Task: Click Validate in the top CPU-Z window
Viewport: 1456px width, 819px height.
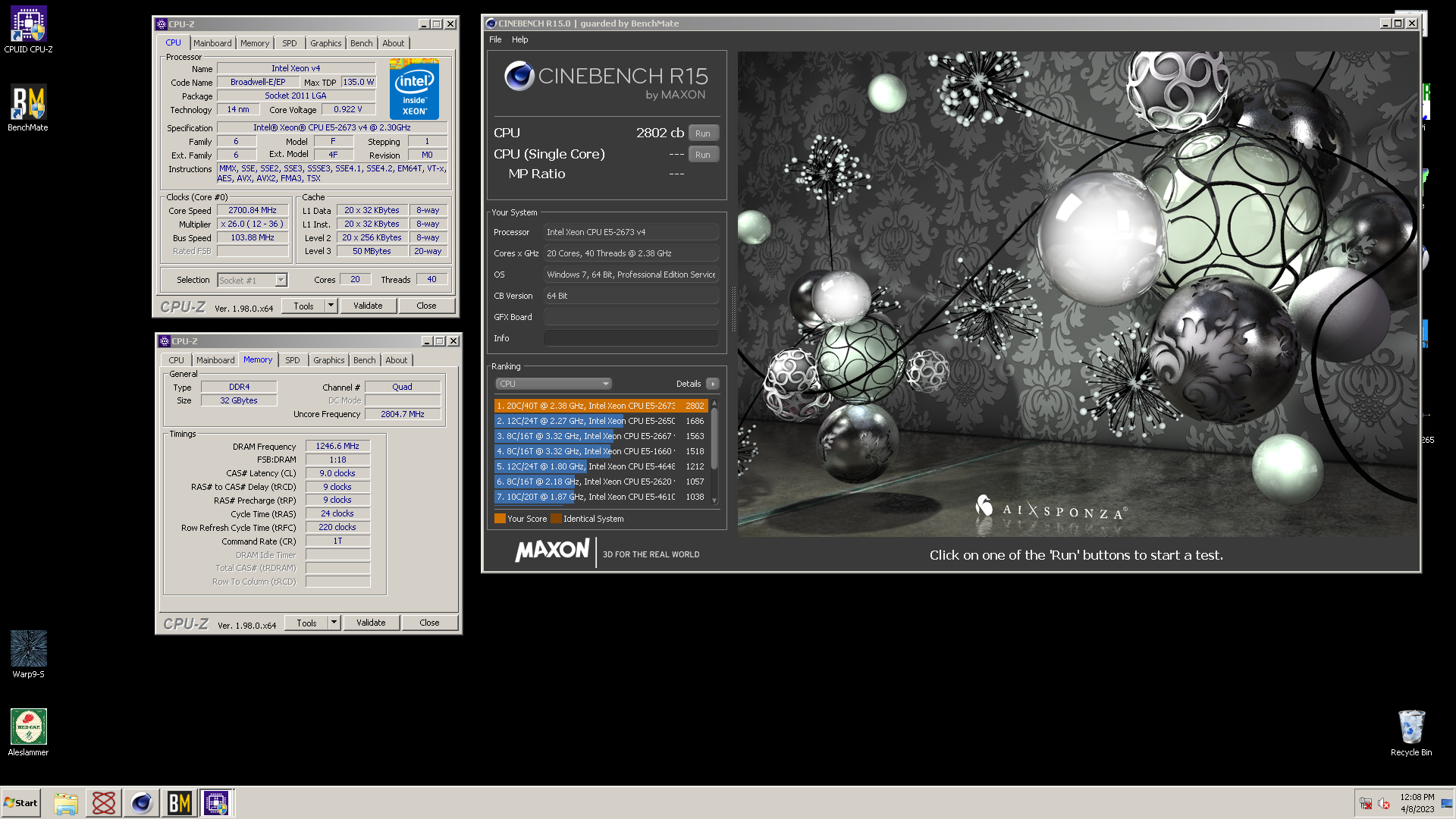Action: tap(368, 306)
